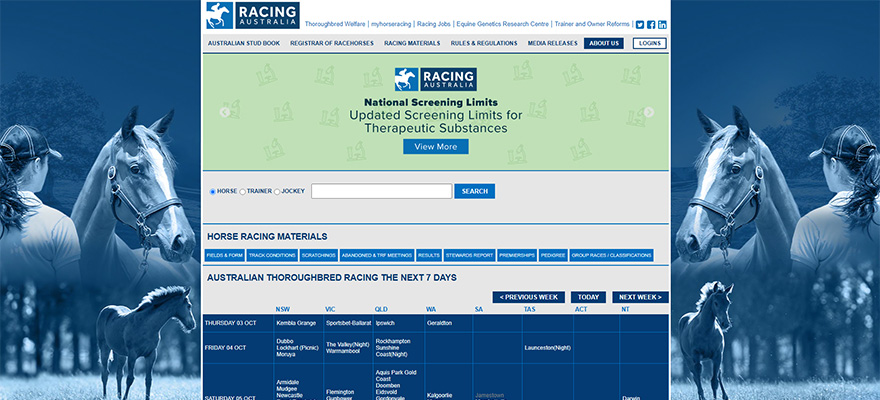Click the View More banner button
The height and width of the screenshot is (400, 880).
[x=435, y=147]
